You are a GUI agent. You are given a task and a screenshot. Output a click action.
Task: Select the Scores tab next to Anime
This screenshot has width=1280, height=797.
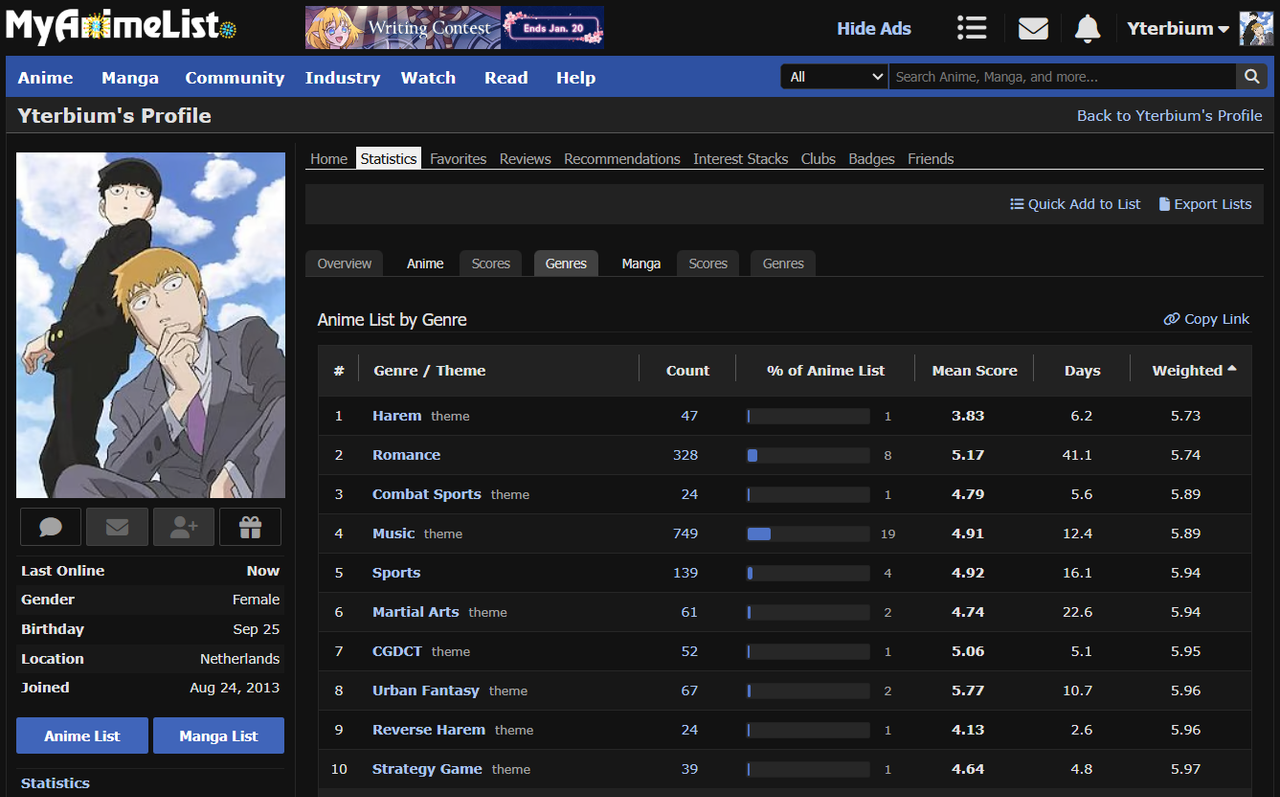coord(491,263)
